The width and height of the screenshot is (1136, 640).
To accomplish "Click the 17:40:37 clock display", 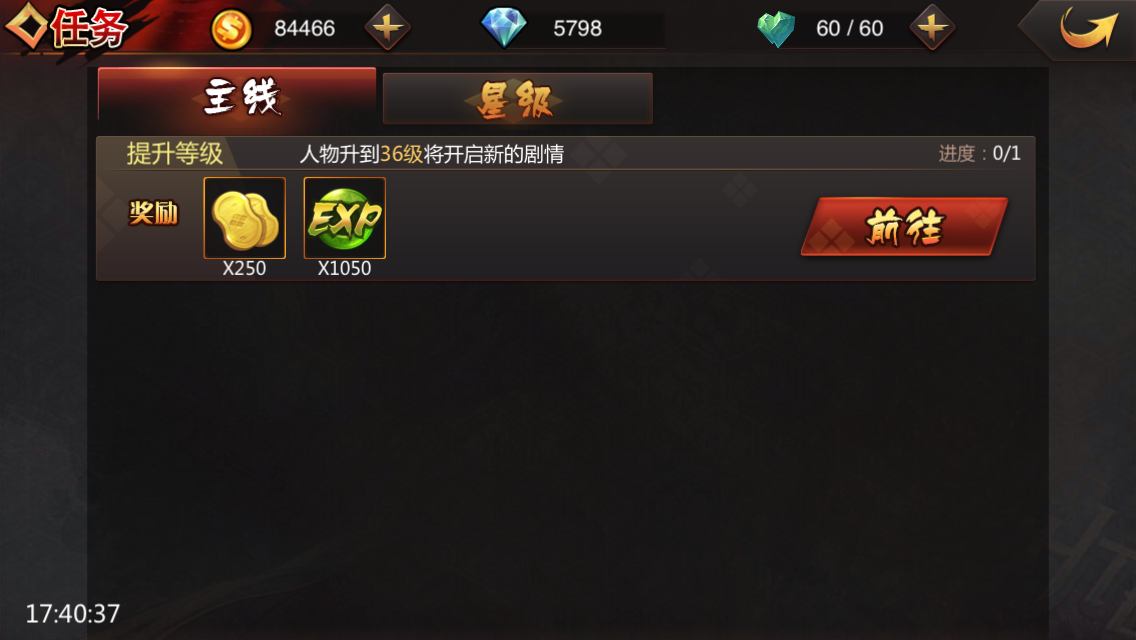I will [x=72, y=614].
